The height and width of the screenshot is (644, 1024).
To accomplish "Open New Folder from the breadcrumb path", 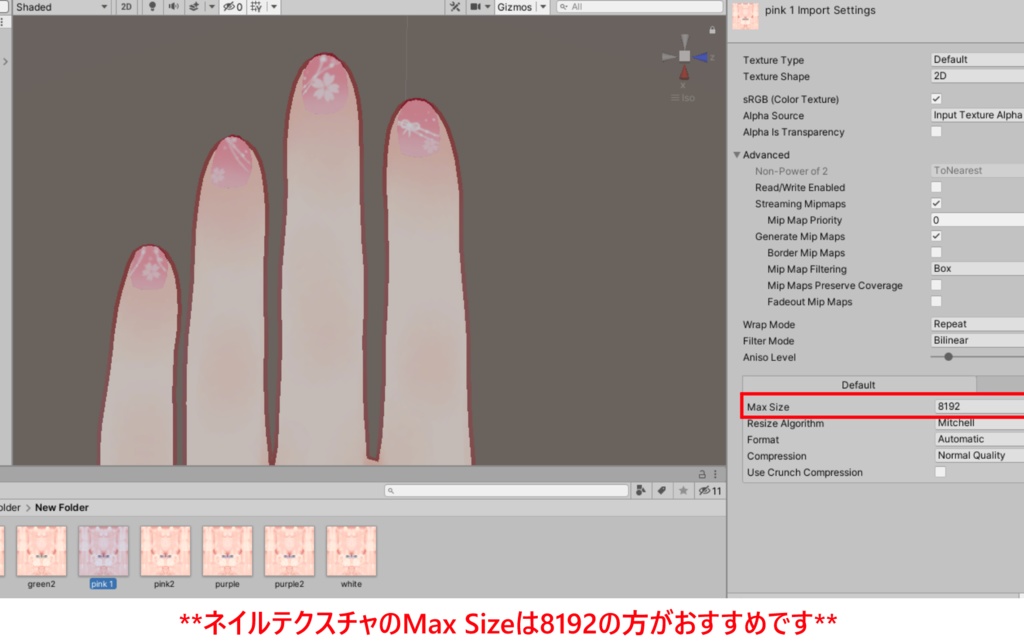I will tap(62, 507).
